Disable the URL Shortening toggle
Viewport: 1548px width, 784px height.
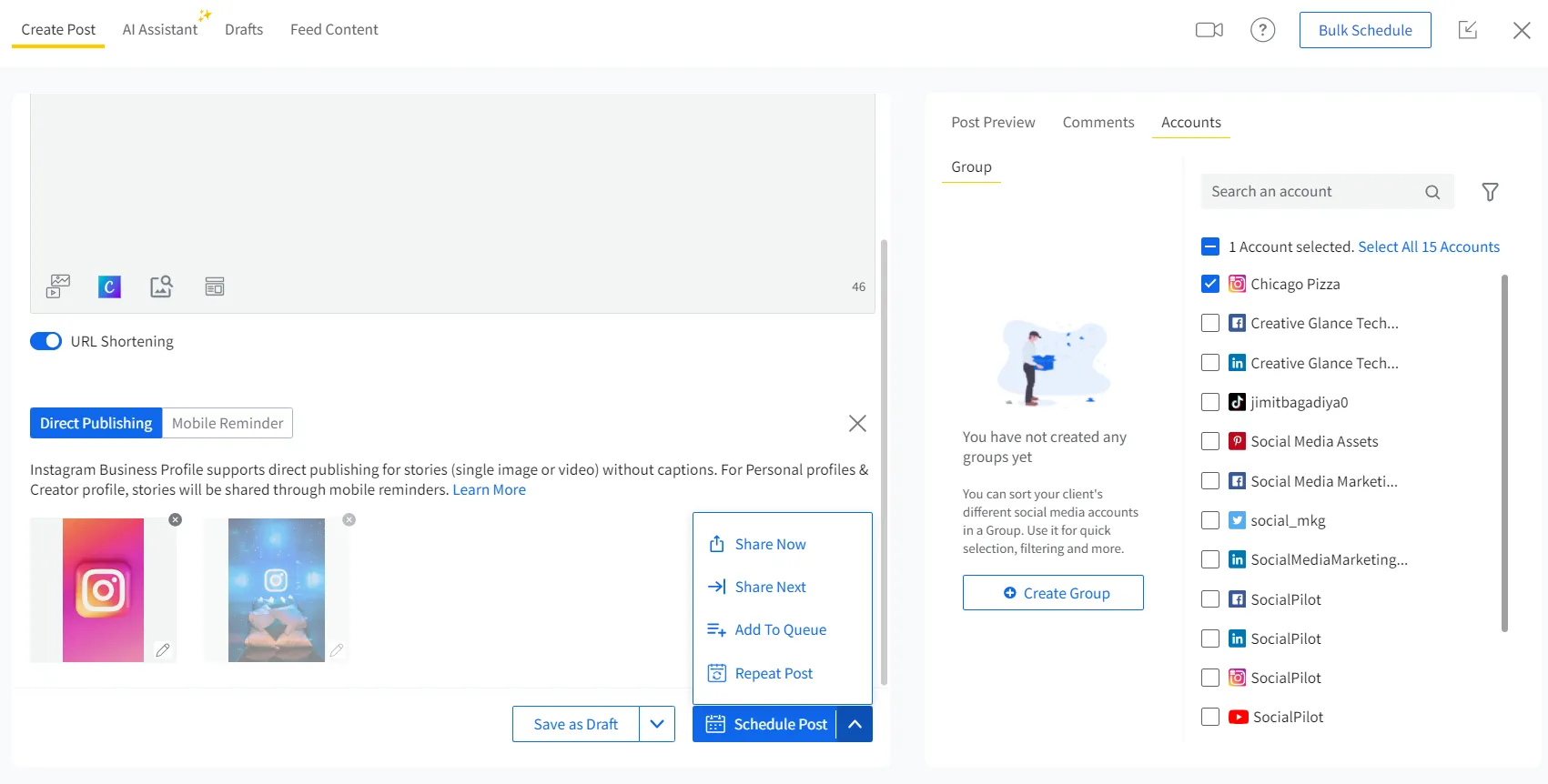coord(46,341)
